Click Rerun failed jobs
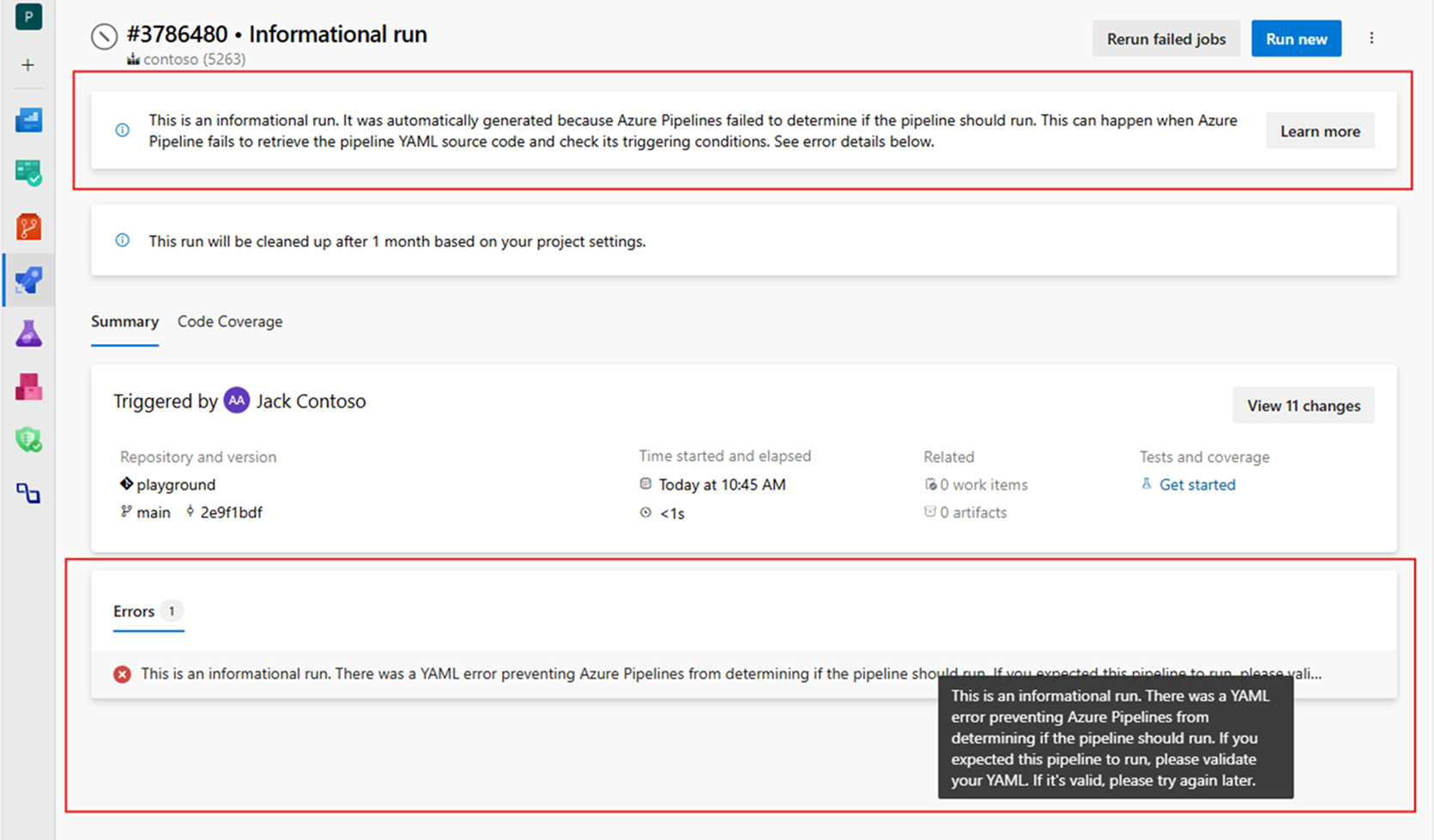The width and height of the screenshot is (1434, 840). pyautogui.click(x=1165, y=38)
